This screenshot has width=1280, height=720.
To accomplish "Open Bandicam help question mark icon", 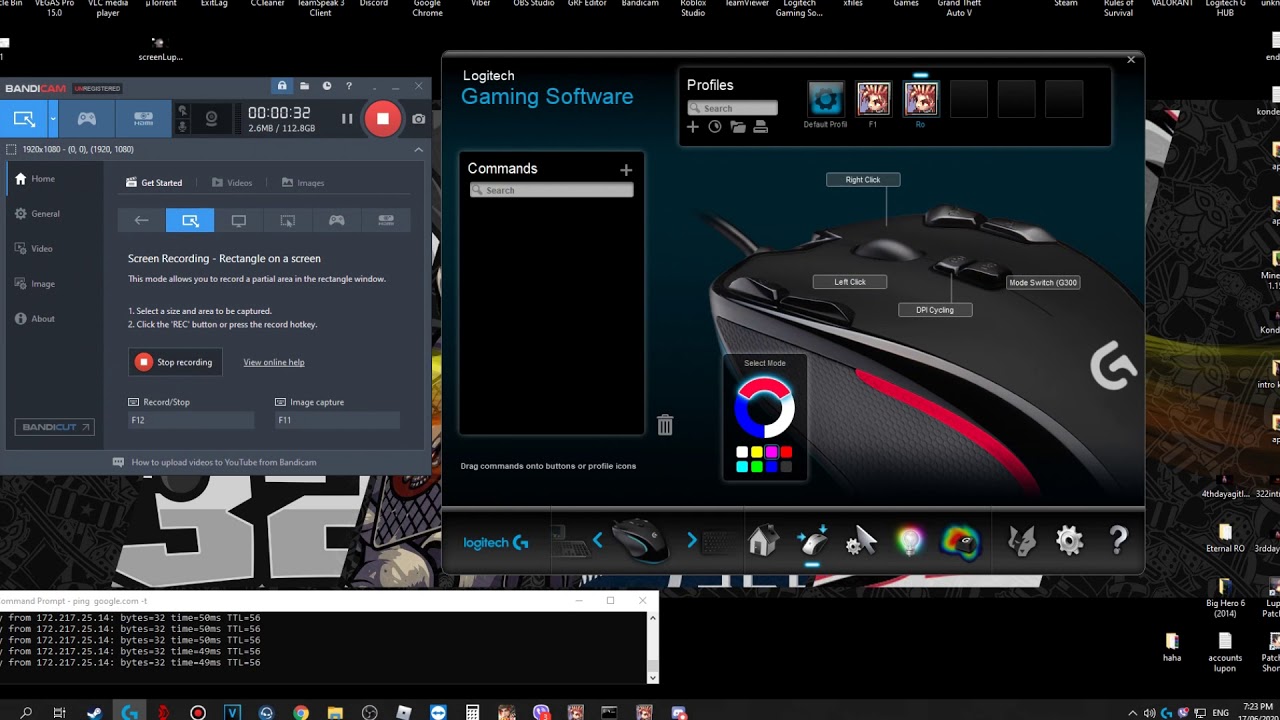I will [x=348, y=87].
